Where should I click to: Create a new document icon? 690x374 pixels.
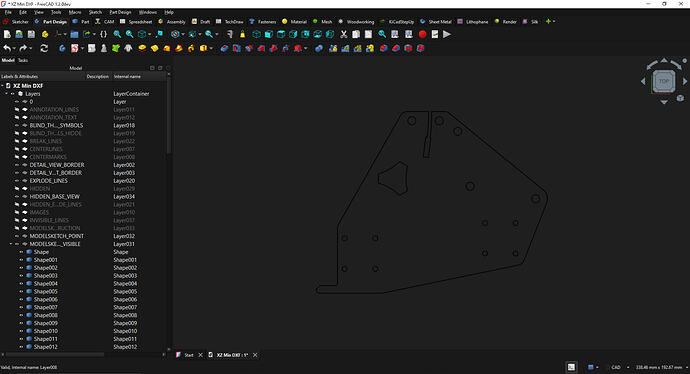click(x=7, y=34)
